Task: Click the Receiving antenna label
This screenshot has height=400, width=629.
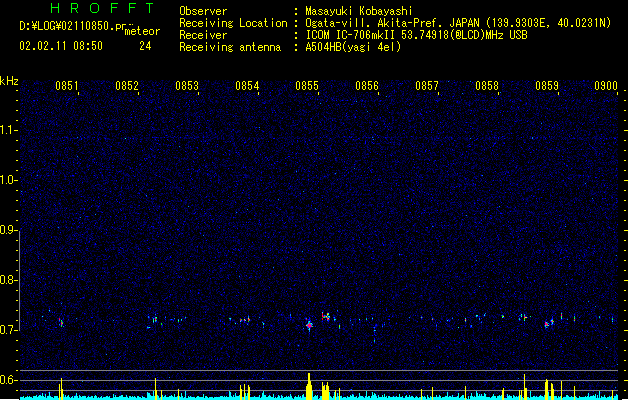Action: (230, 47)
